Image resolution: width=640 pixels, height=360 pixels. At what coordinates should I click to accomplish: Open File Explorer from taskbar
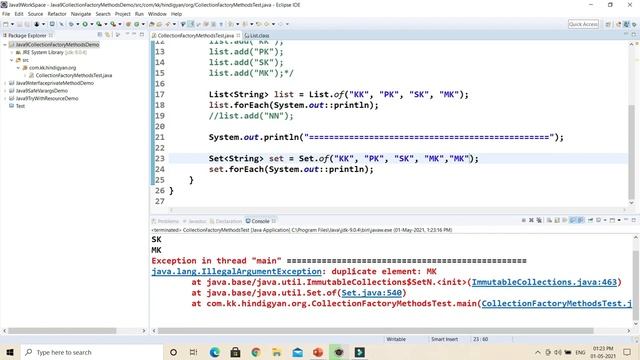277,352
